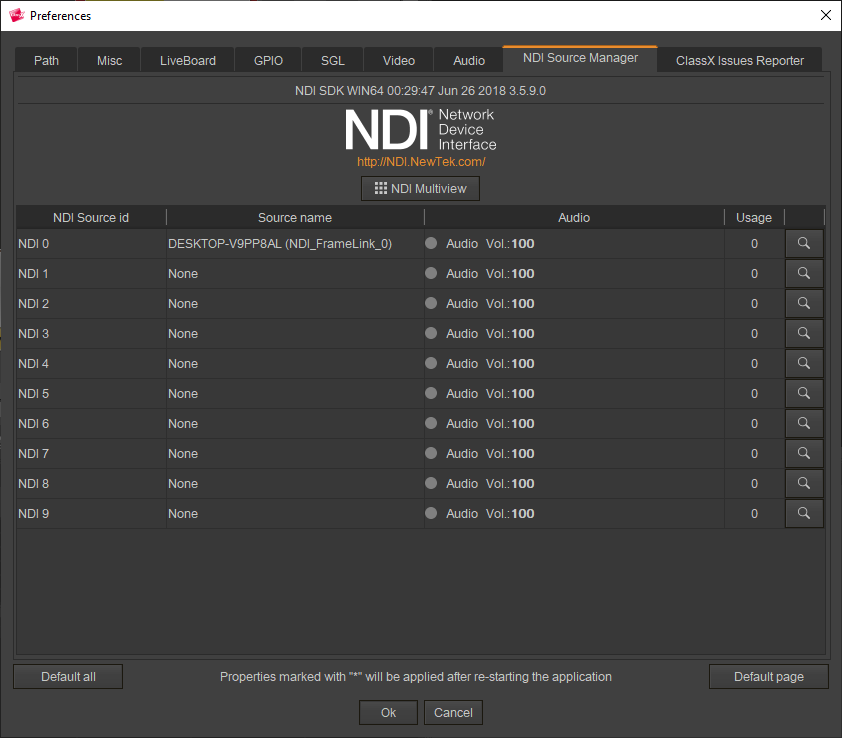Image resolution: width=842 pixels, height=738 pixels.
Task: Open source picker for NDI 9
Action: [804, 513]
